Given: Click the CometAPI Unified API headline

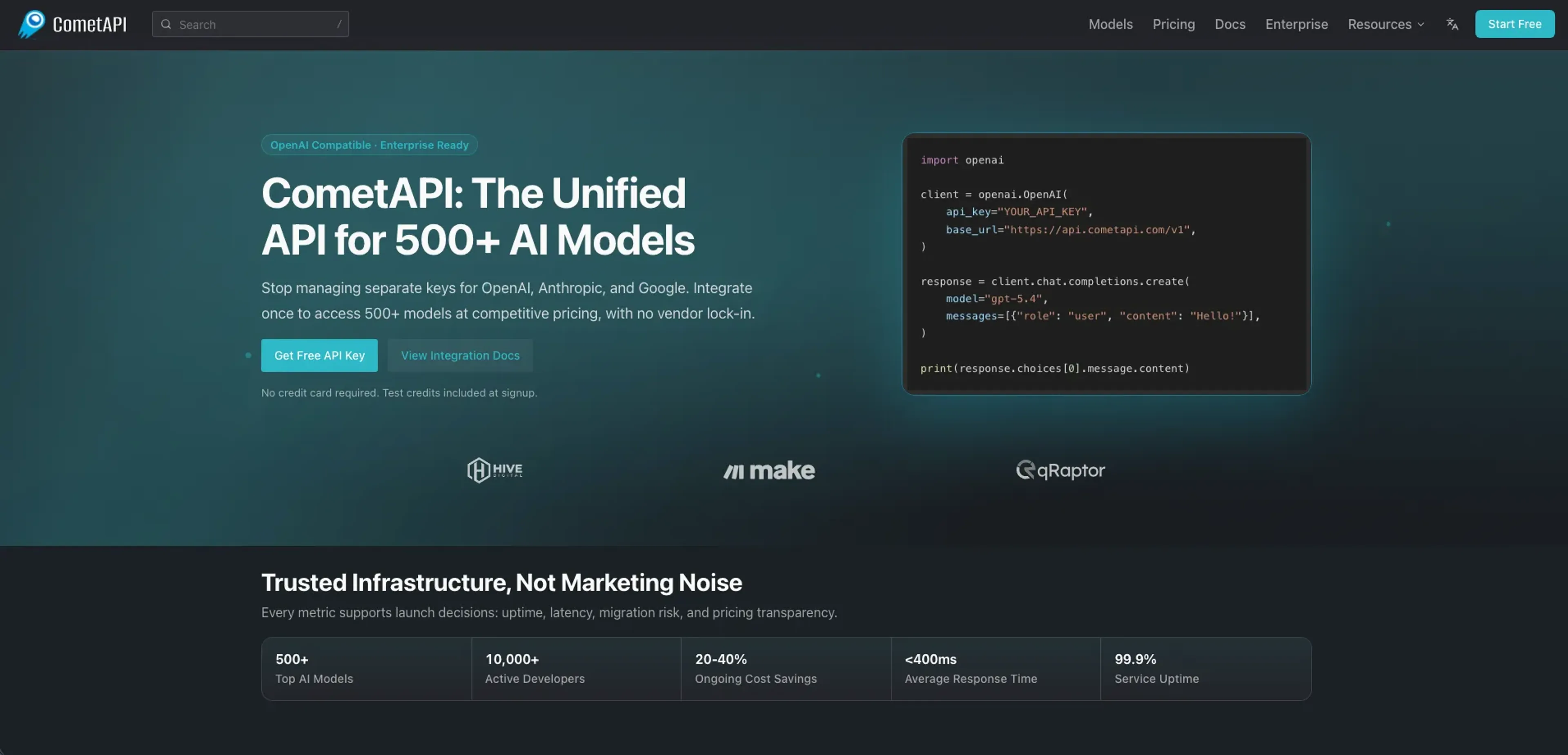Looking at the screenshot, I should 478,217.
